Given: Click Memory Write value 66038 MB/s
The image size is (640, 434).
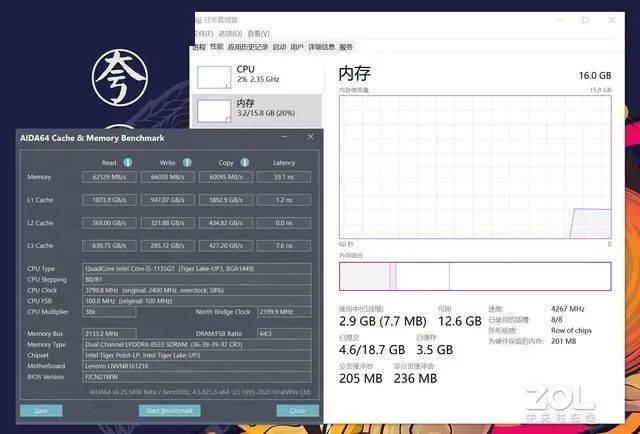Looking at the screenshot, I should [167, 177].
